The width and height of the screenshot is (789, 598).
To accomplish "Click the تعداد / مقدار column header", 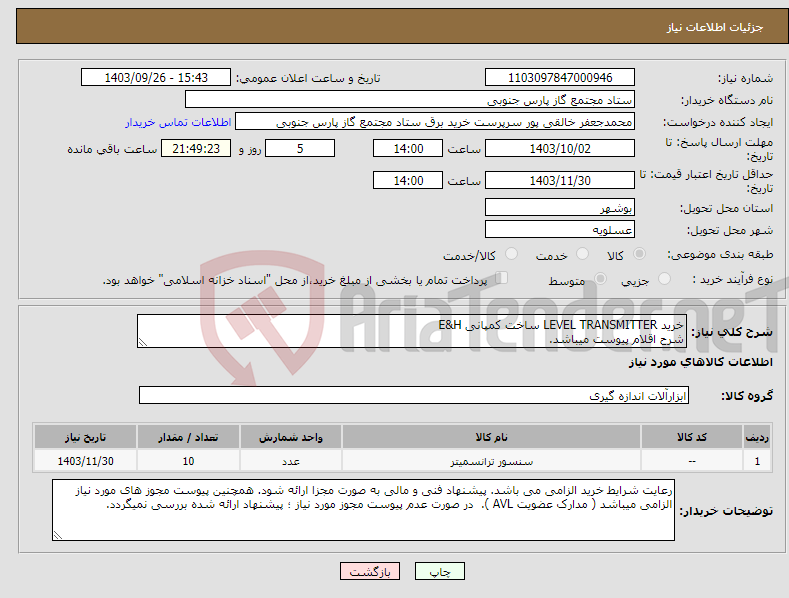I will point(188,437).
